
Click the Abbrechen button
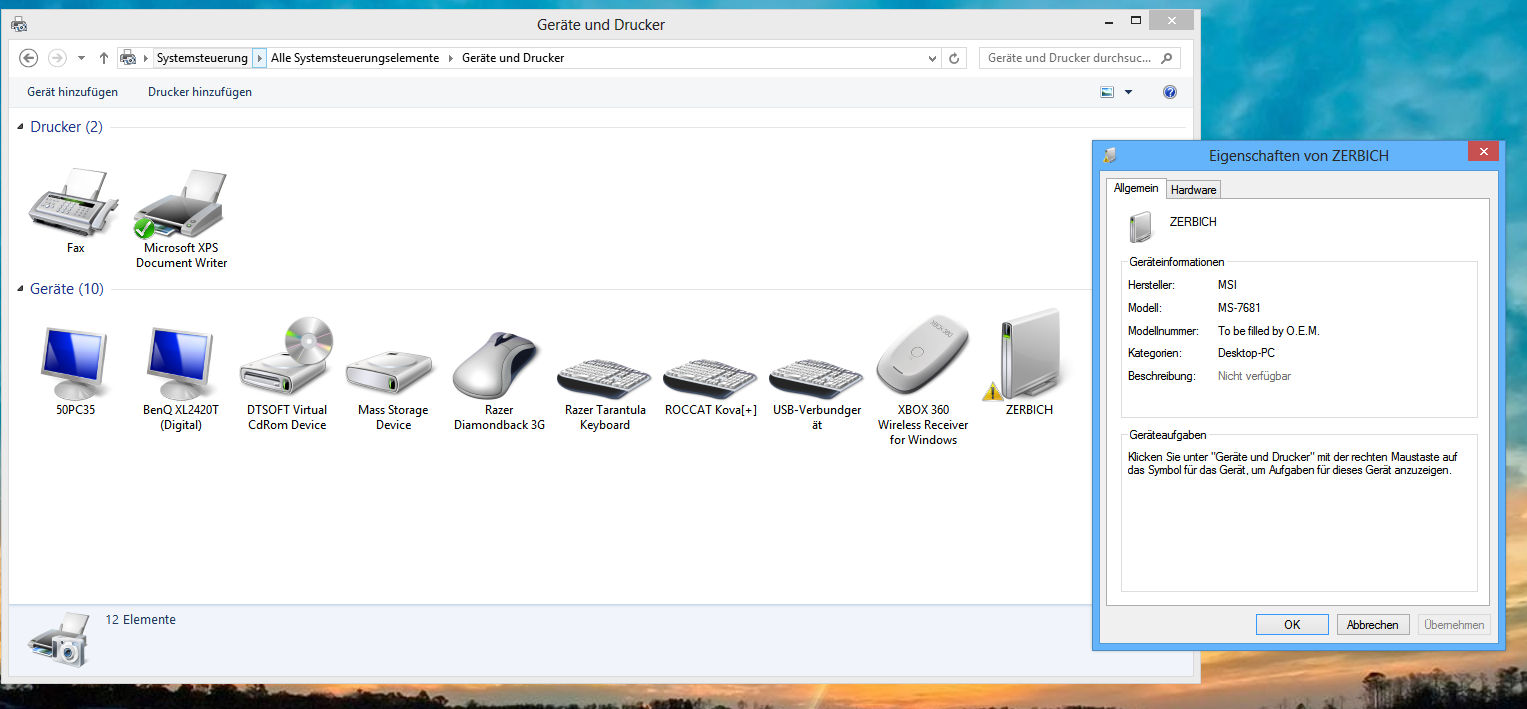(1373, 624)
